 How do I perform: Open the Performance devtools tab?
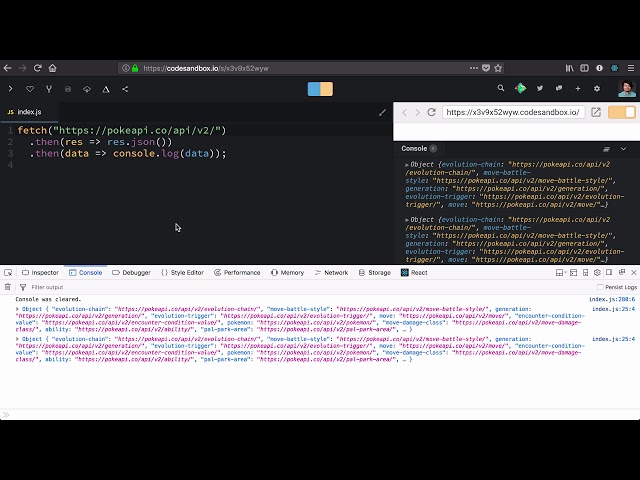(237, 273)
